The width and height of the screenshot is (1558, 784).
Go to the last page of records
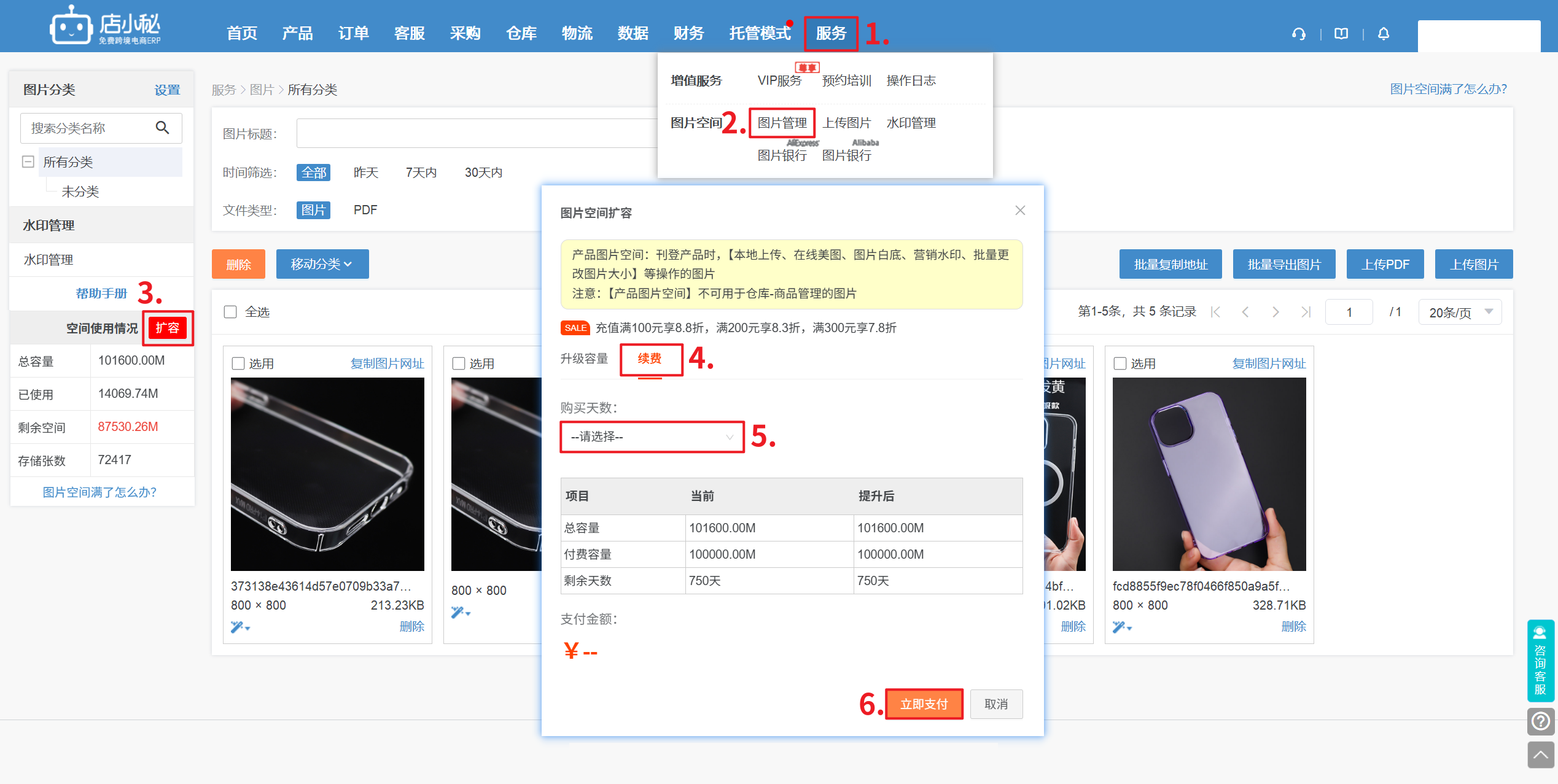[1306, 312]
